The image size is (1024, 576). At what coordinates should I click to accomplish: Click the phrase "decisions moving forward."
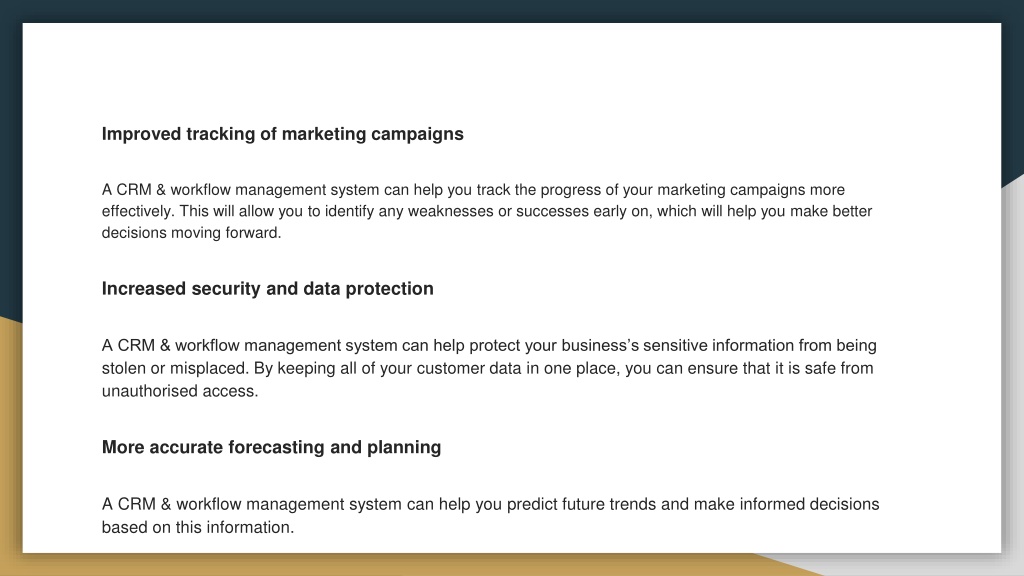pyautogui.click(x=191, y=233)
